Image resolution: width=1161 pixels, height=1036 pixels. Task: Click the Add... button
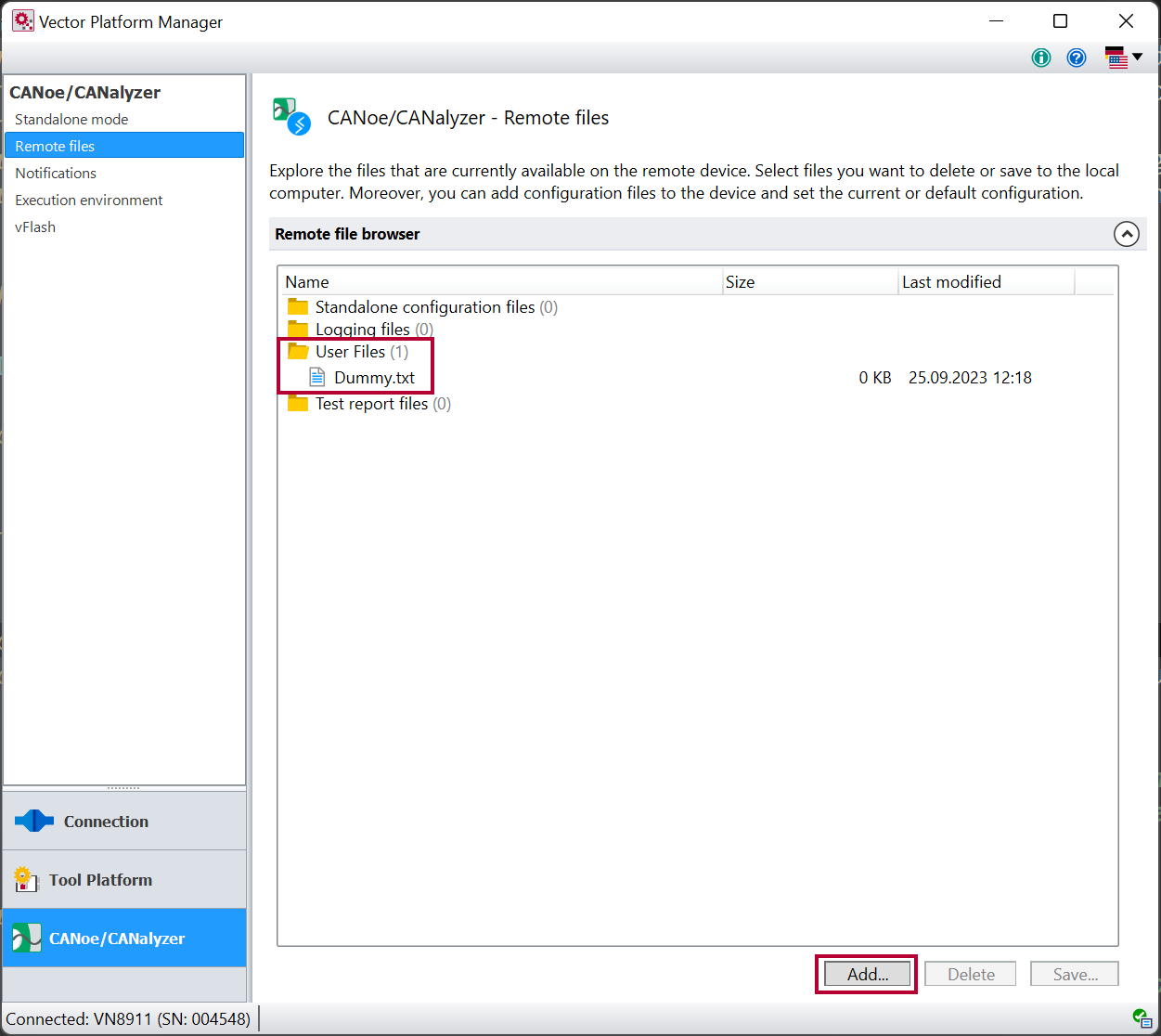[868, 974]
